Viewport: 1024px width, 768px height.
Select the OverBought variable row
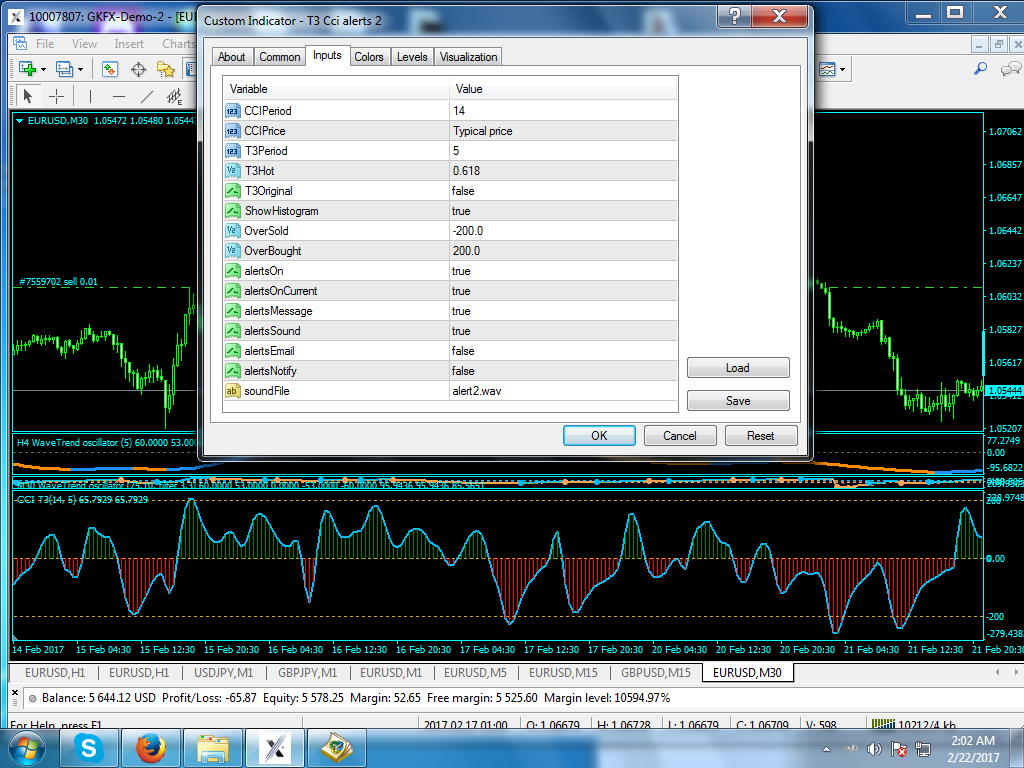point(450,251)
